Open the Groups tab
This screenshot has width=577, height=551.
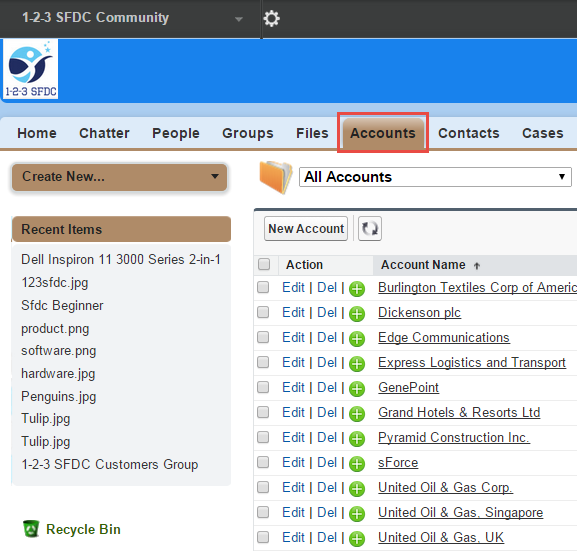click(x=248, y=133)
